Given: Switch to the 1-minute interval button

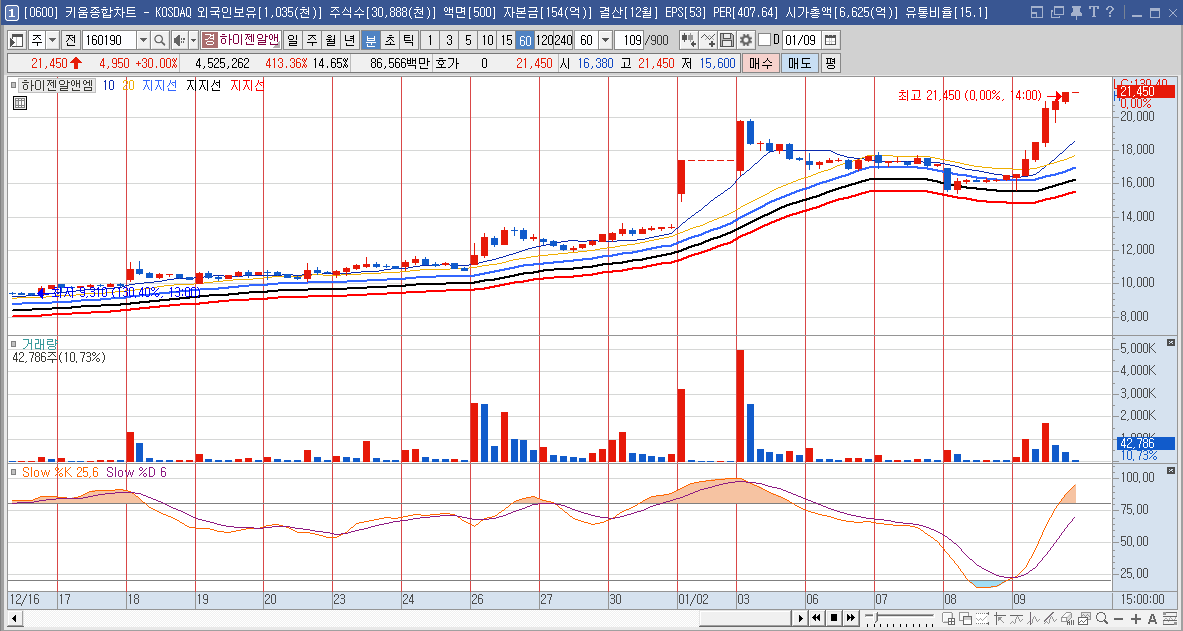Looking at the screenshot, I should click(x=429, y=40).
